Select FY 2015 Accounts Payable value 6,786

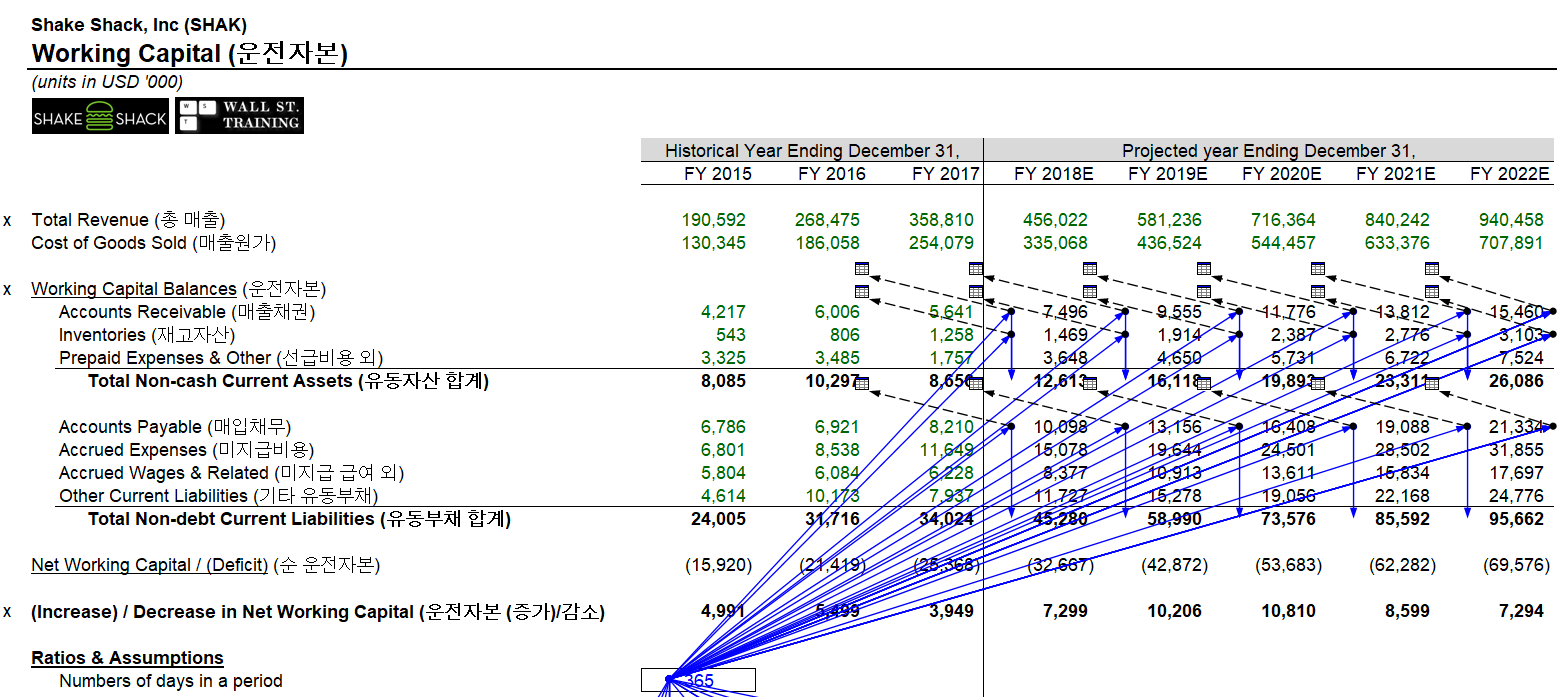click(723, 427)
